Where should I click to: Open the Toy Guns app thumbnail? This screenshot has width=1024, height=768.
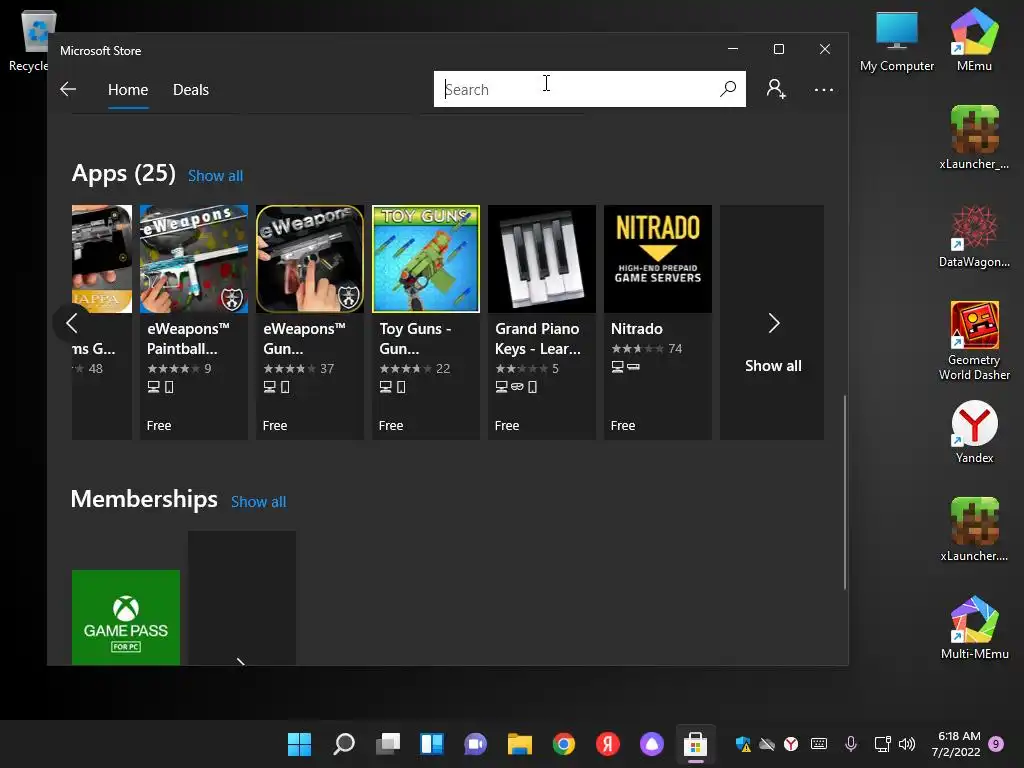426,259
